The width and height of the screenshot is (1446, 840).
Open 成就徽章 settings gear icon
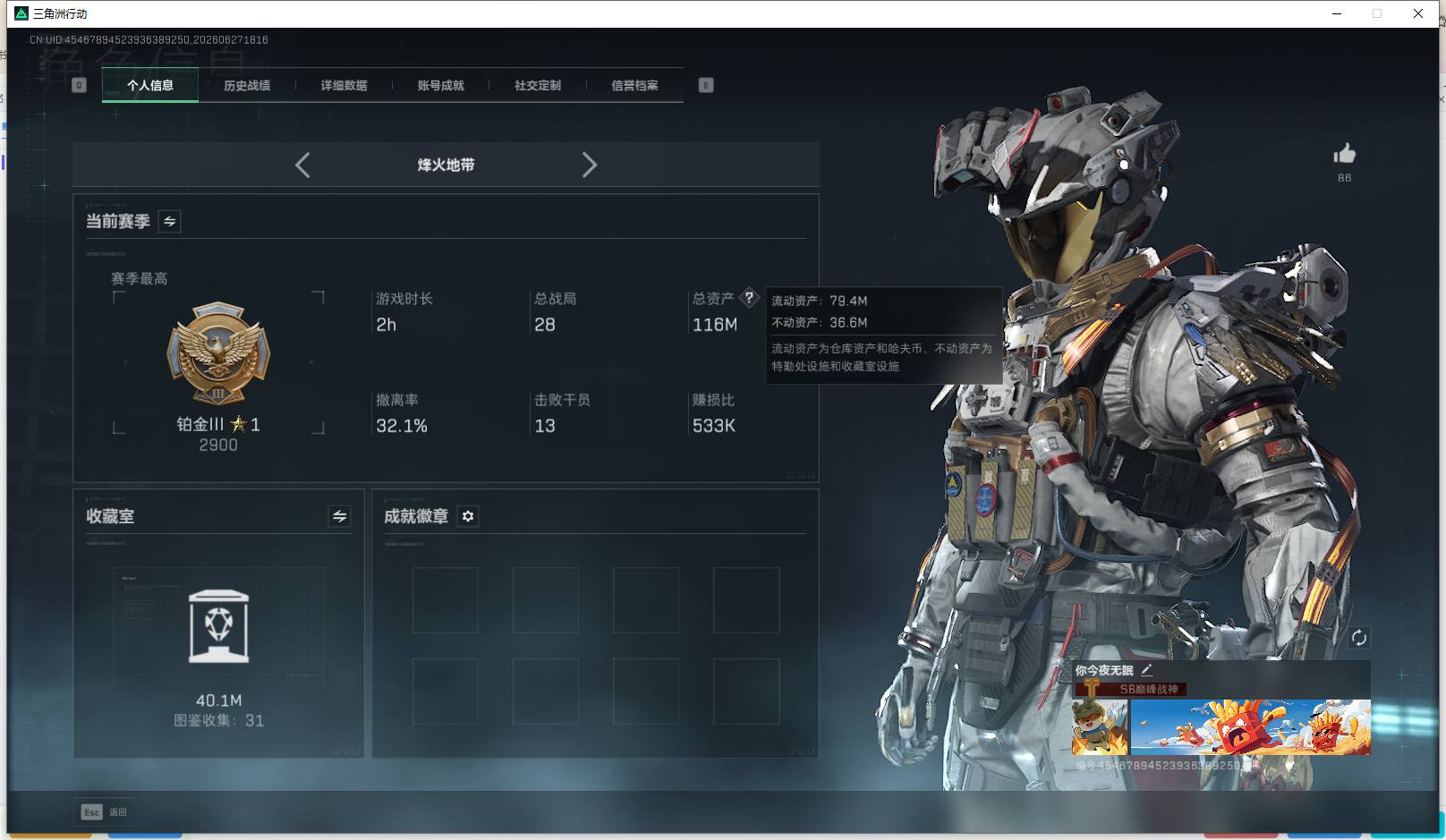click(468, 516)
